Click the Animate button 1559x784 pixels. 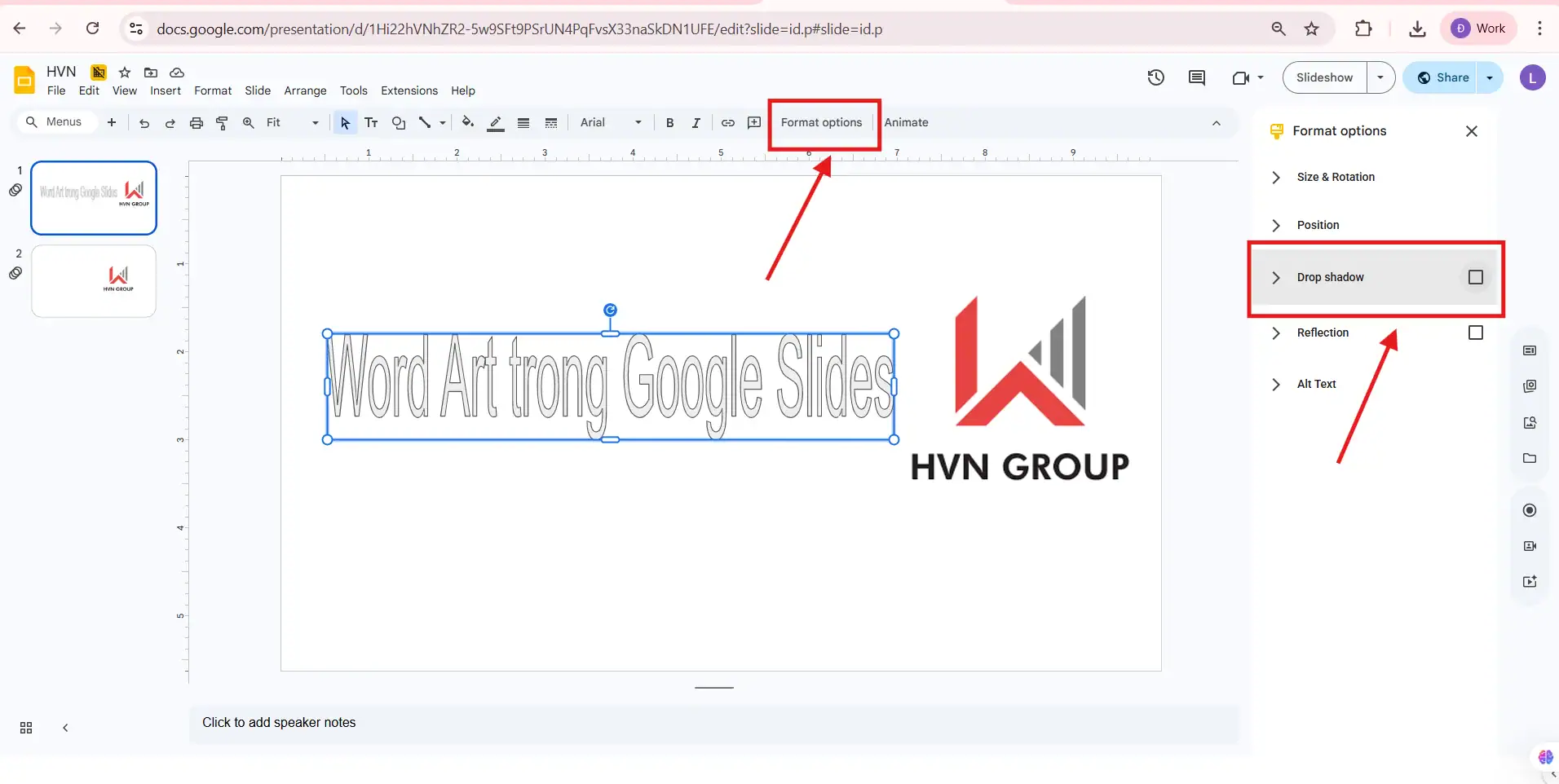(x=906, y=122)
